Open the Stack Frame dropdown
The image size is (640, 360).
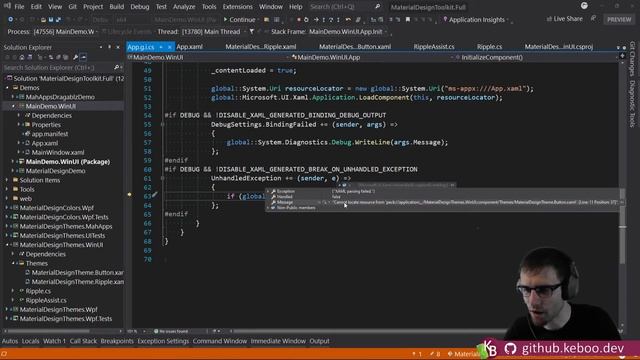348,31
